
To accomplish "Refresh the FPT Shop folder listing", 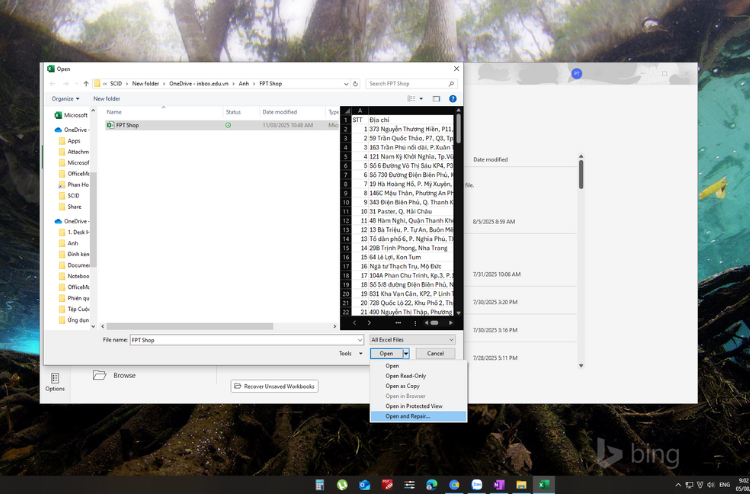I will pyautogui.click(x=355, y=84).
